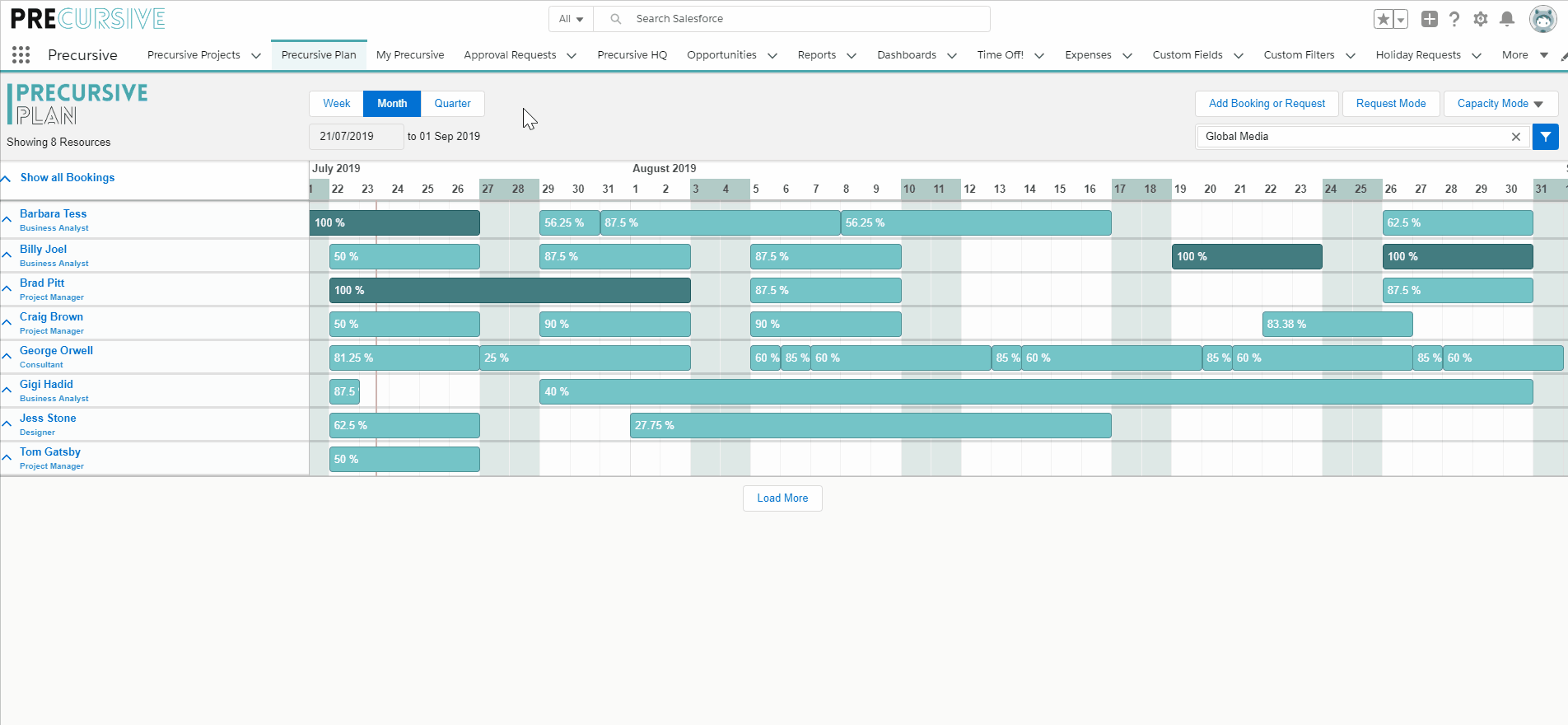Open the Precursive Projects tab
1568x725 pixels.
(194, 55)
